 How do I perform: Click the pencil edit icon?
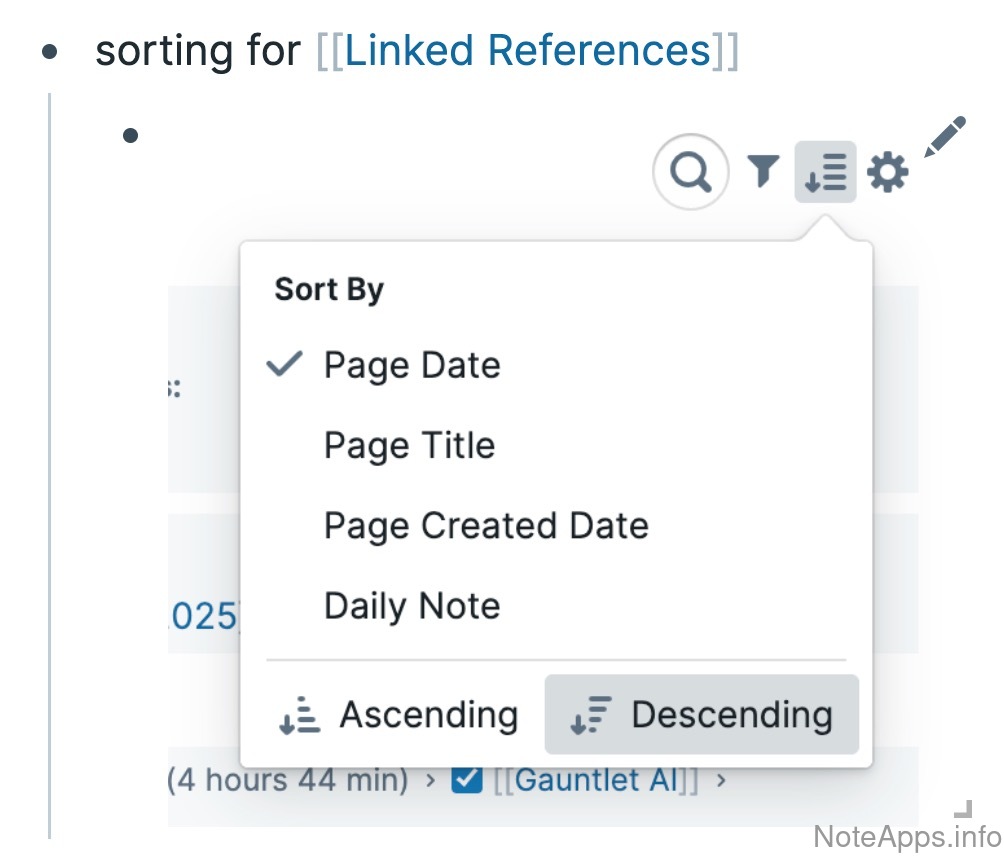point(945,137)
